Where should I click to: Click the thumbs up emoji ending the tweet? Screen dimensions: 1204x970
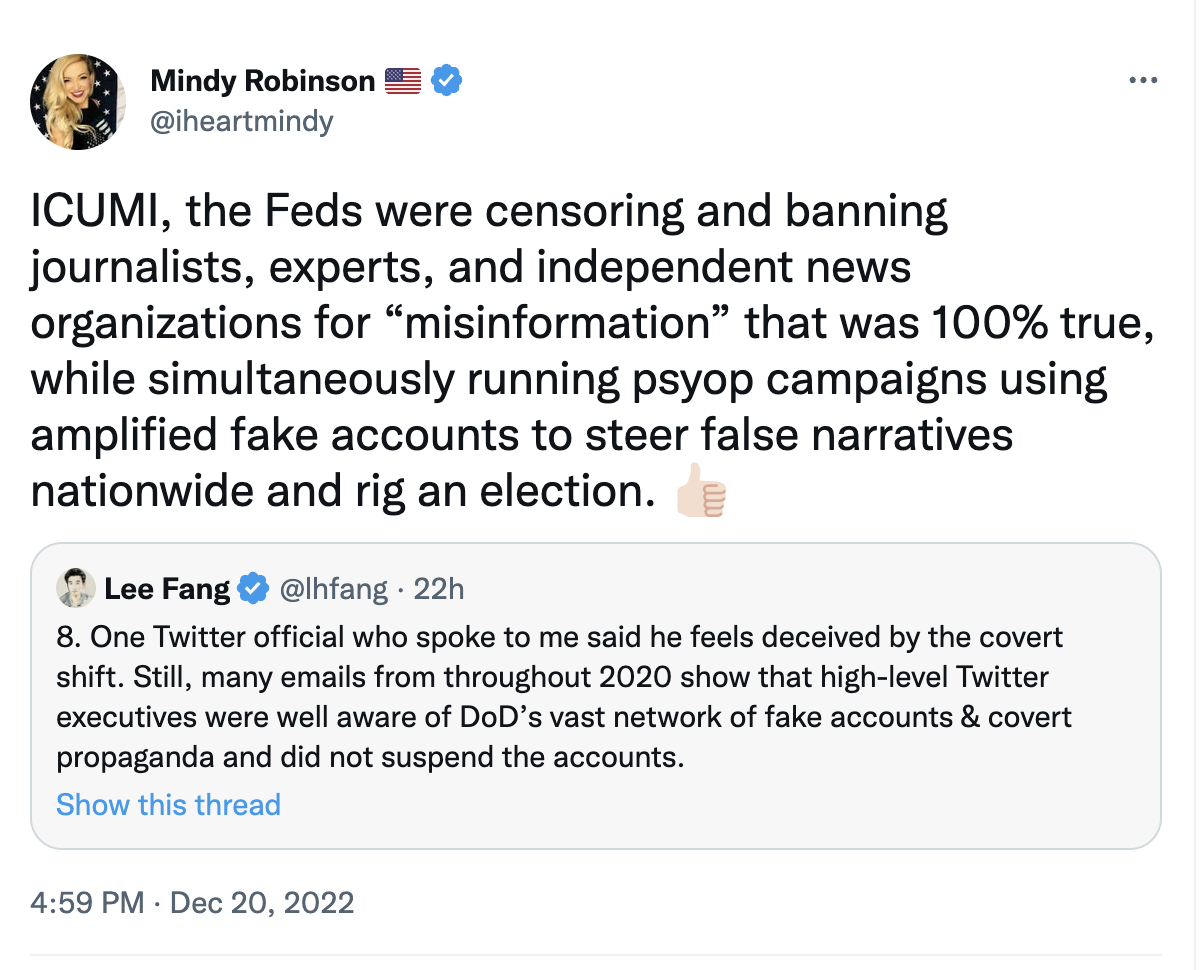pyautogui.click(x=701, y=492)
